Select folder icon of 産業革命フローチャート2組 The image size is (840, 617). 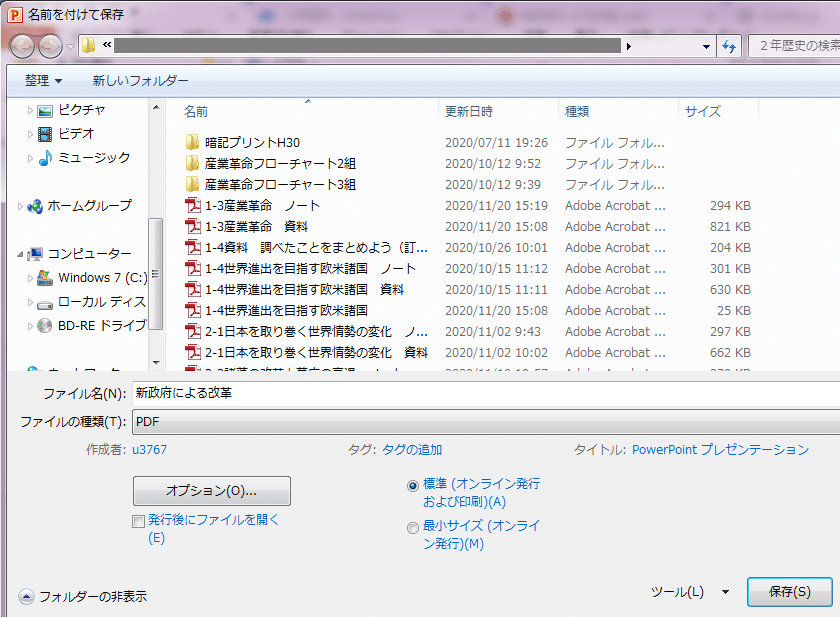click(192, 163)
